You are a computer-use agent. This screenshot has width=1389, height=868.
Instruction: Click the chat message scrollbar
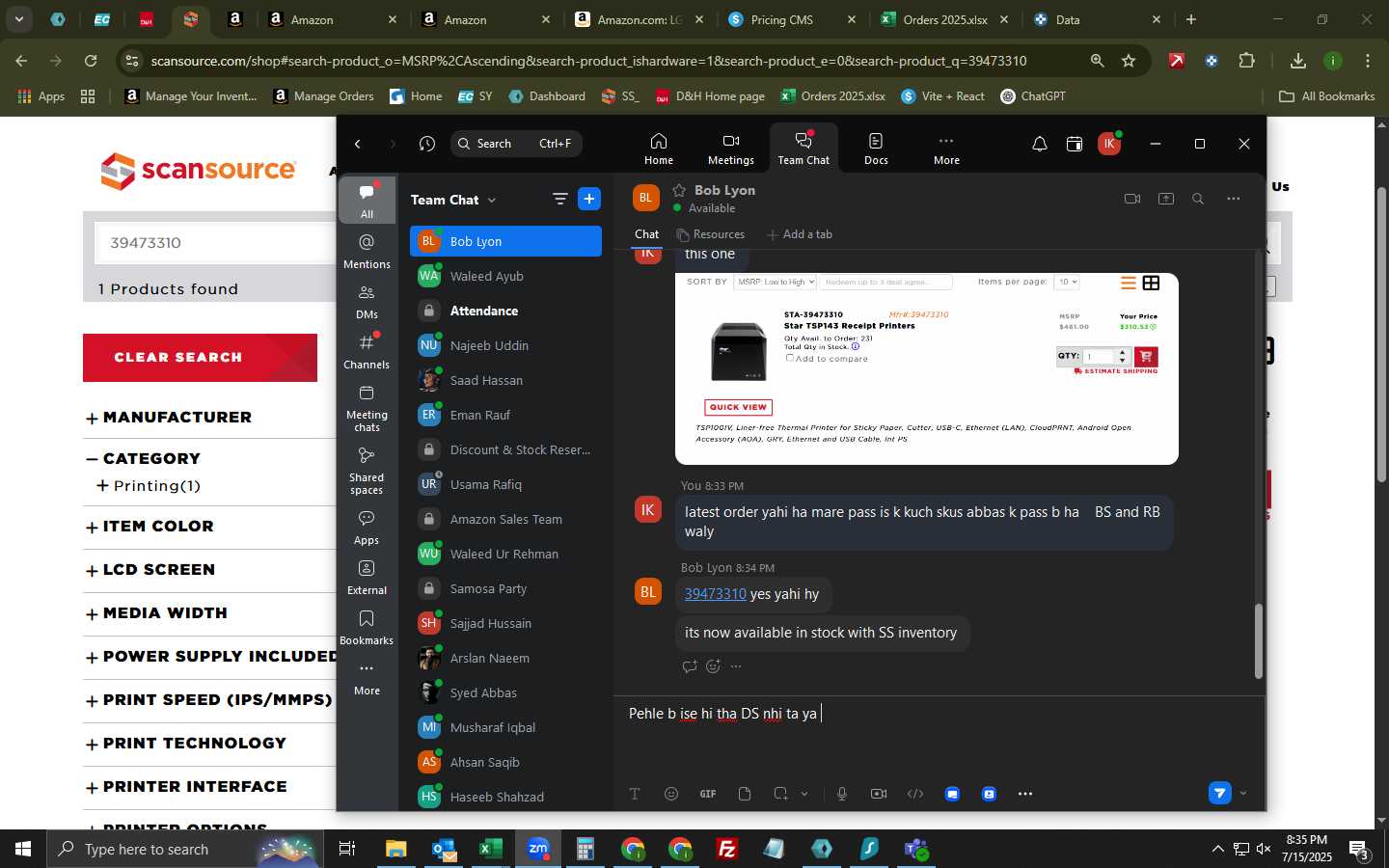(1258, 641)
